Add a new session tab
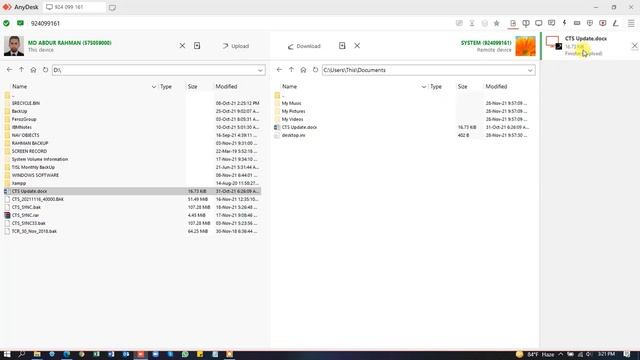The width and height of the screenshot is (640, 360). (112, 7)
